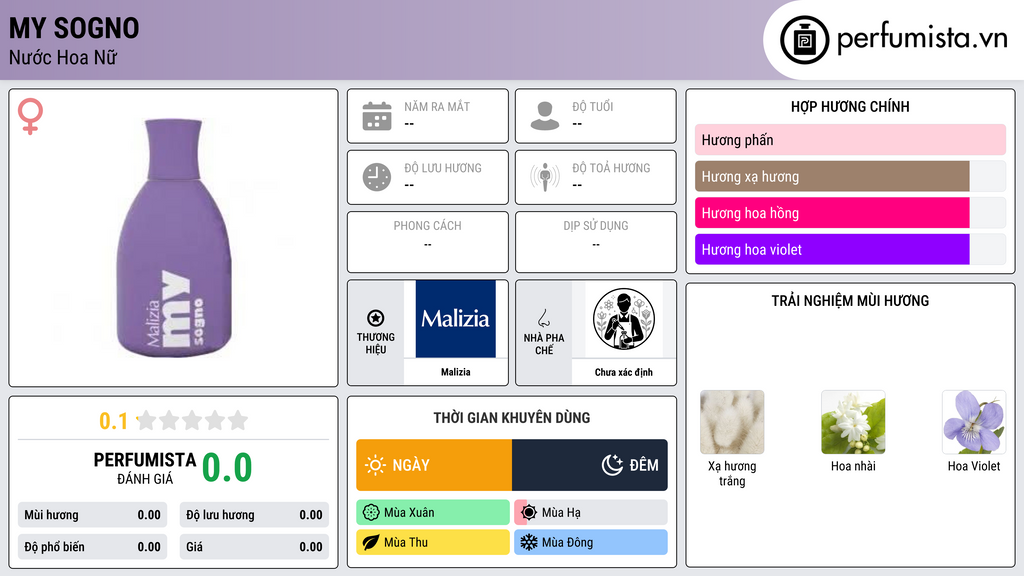The height and width of the screenshot is (576, 1024).
Task: Click the Hương phấn accord bar
Action: click(850, 140)
